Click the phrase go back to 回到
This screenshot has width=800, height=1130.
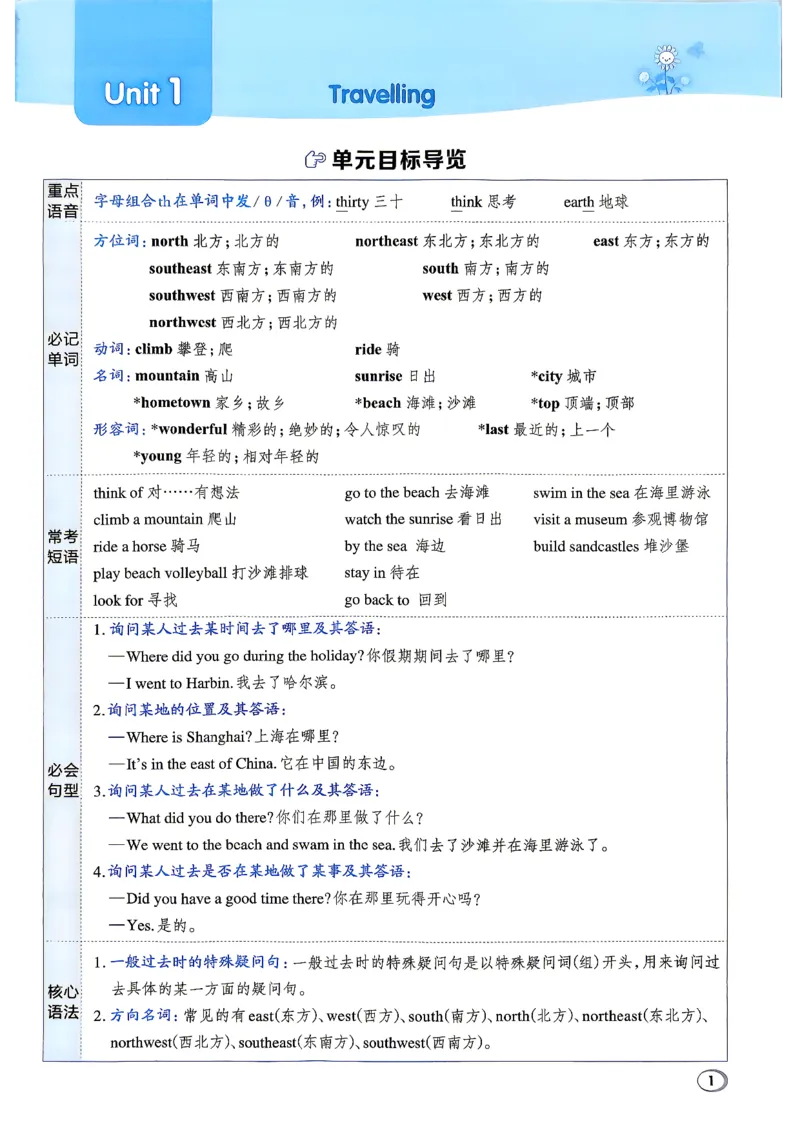click(x=396, y=600)
